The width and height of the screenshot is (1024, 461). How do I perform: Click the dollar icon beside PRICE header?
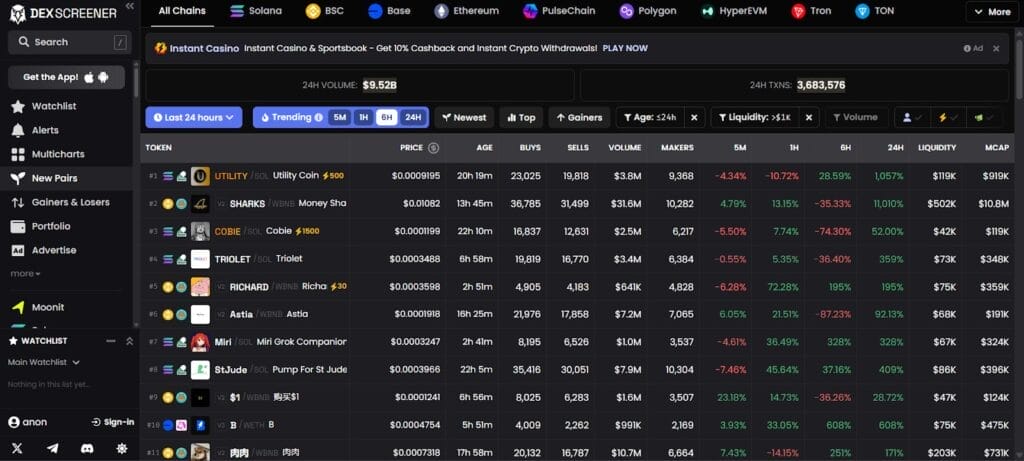point(433,147)
